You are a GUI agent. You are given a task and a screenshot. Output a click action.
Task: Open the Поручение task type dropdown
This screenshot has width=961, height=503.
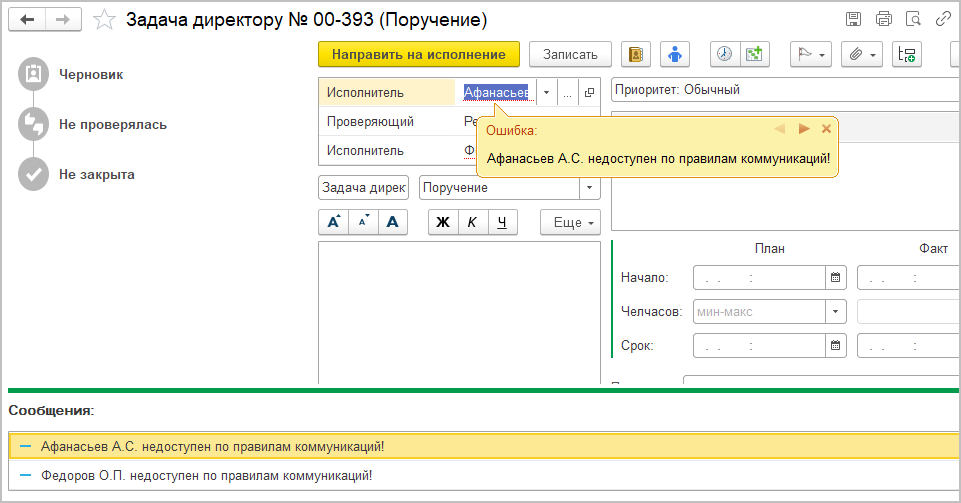(x=589, y=188)
